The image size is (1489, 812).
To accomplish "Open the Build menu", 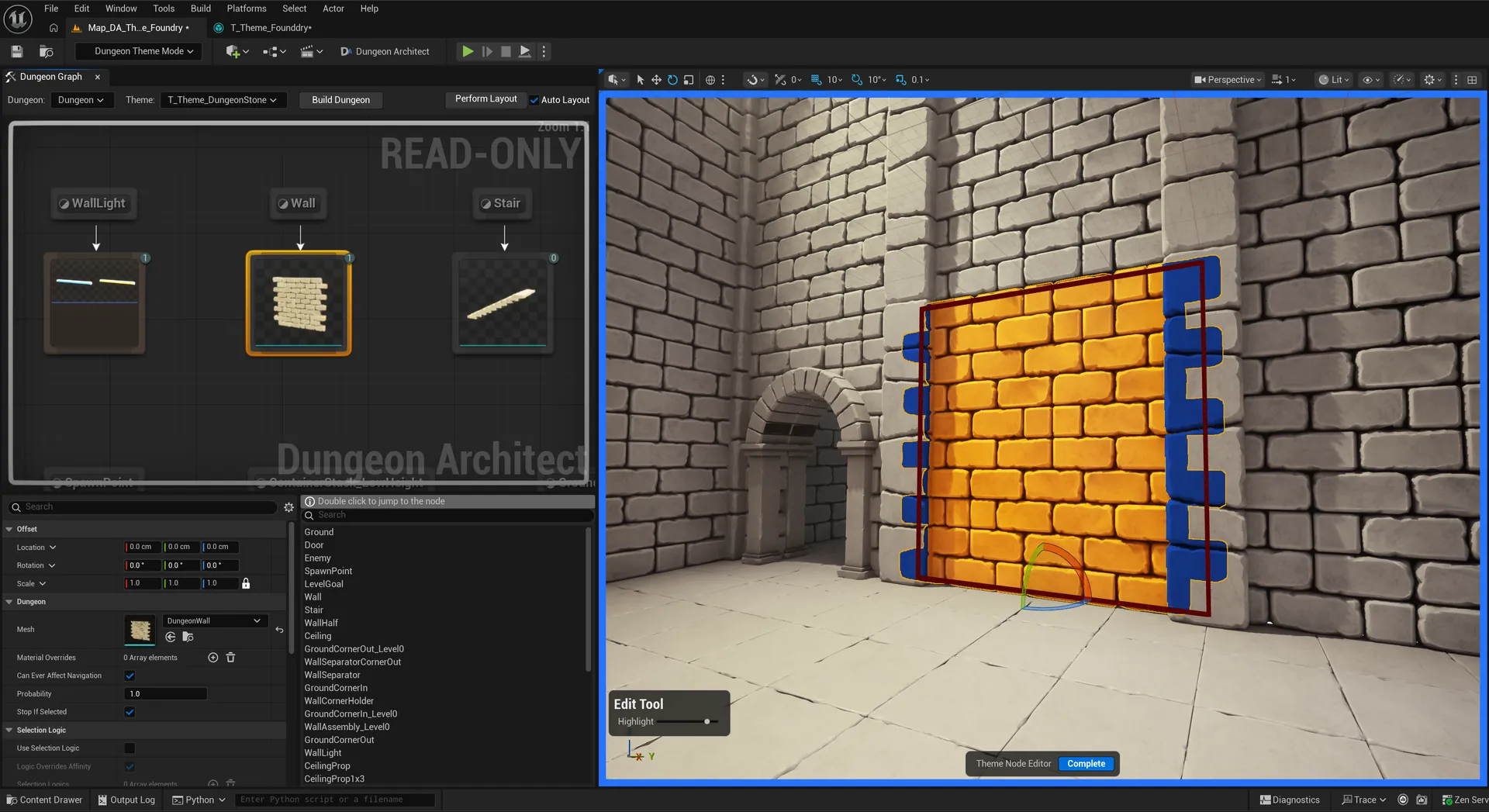I will [x=201, y=9].
